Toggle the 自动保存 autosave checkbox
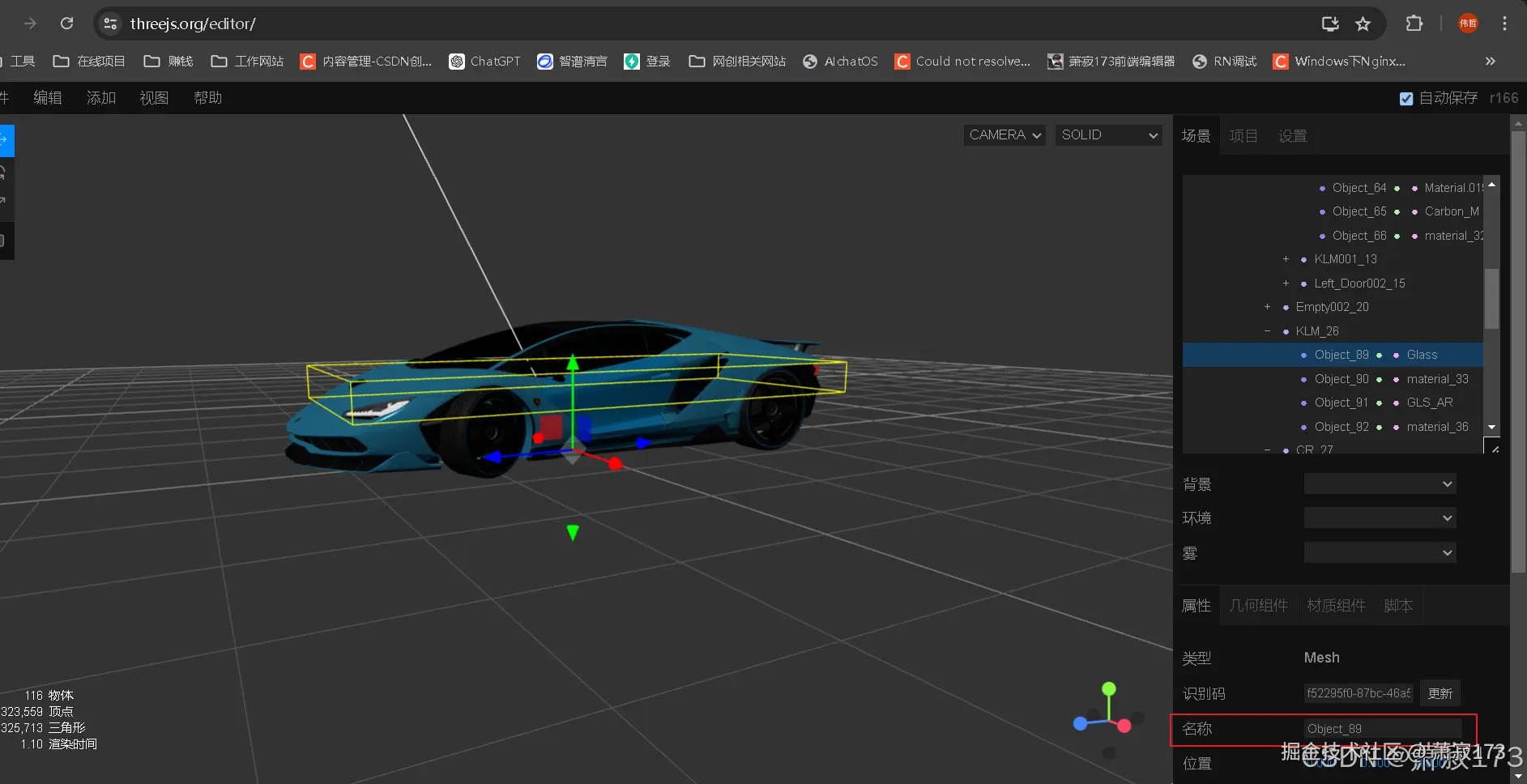Viewport: 1527px width, 784px height. click(x=1406, y=98)
